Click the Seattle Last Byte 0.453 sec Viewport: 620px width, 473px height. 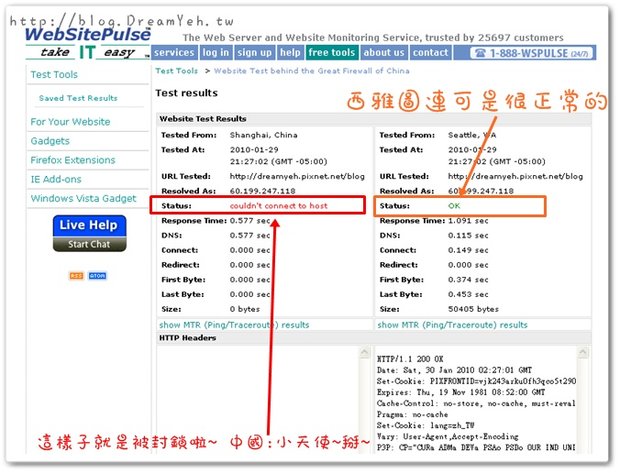coord(468,294)
